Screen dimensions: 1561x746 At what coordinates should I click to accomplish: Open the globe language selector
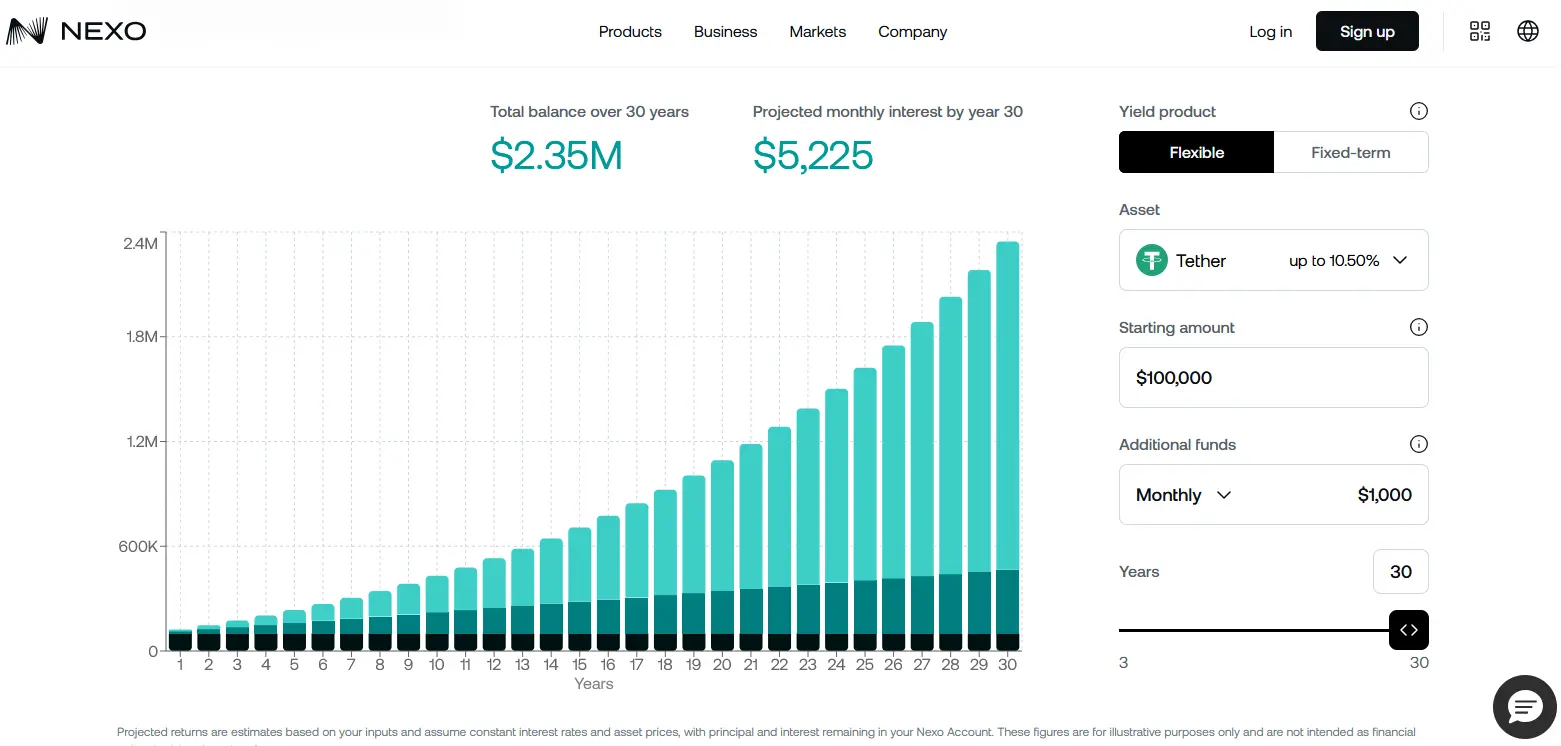pyautogui.click(x=1528, y=31)
